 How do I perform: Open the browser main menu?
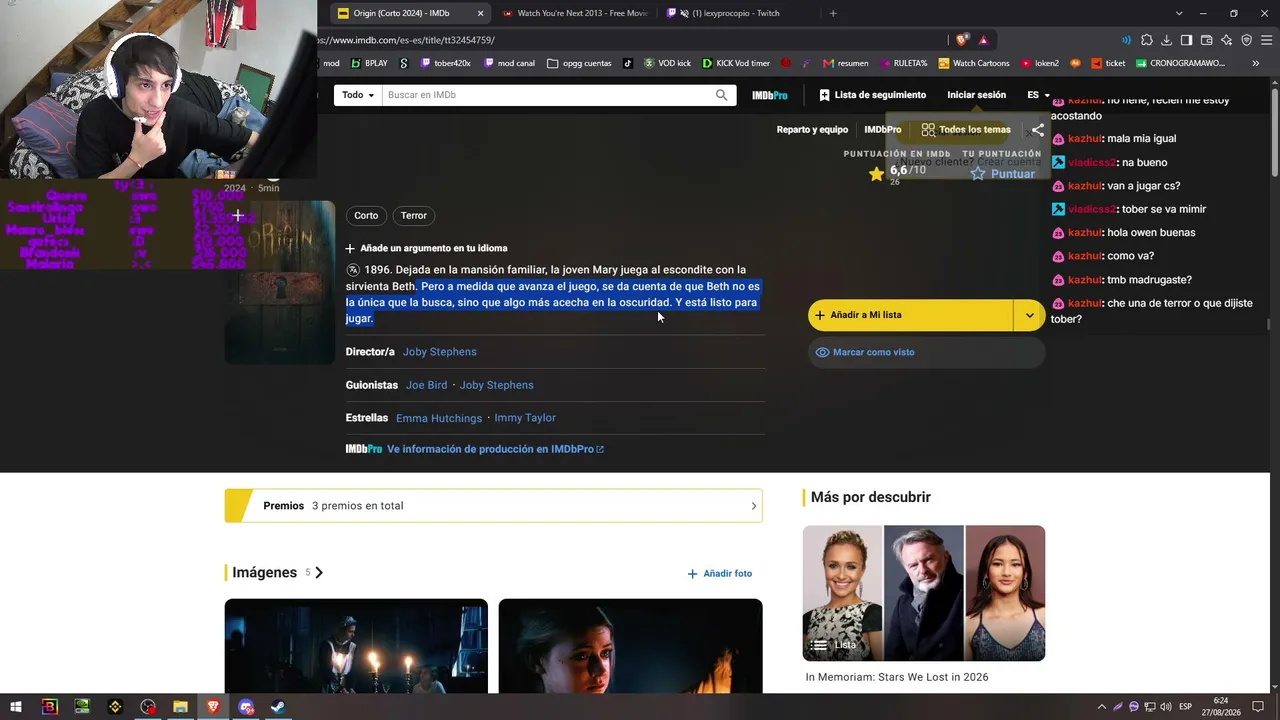(x=1266, y=40)
